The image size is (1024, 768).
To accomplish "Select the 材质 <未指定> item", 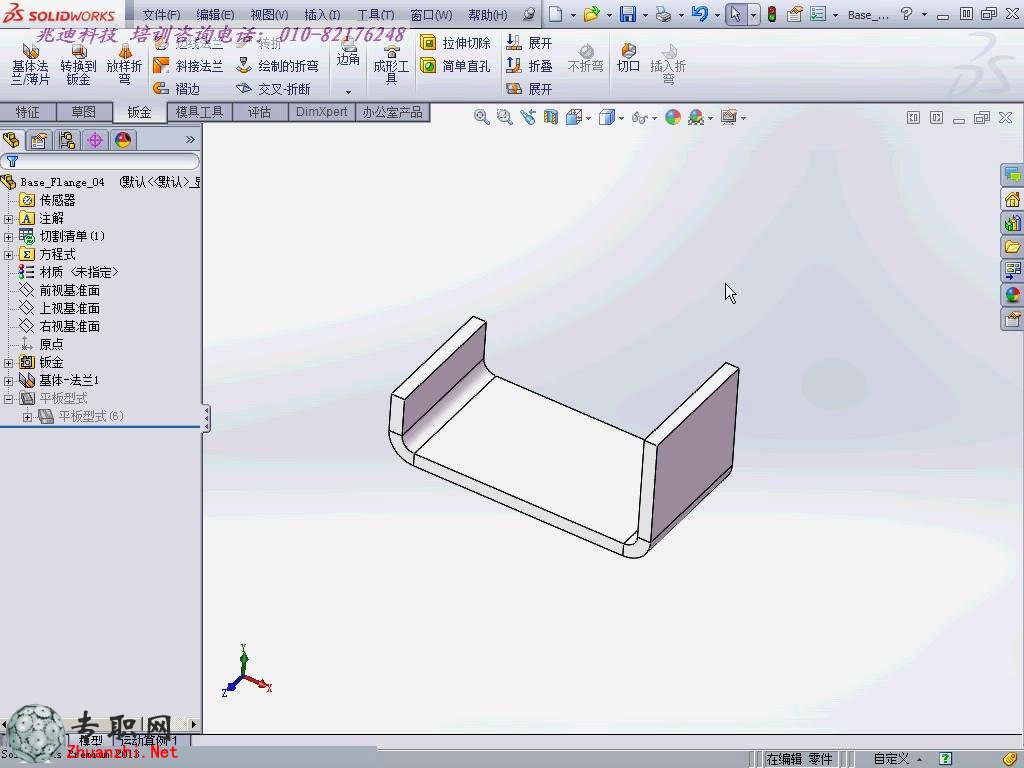I will 69,272.
